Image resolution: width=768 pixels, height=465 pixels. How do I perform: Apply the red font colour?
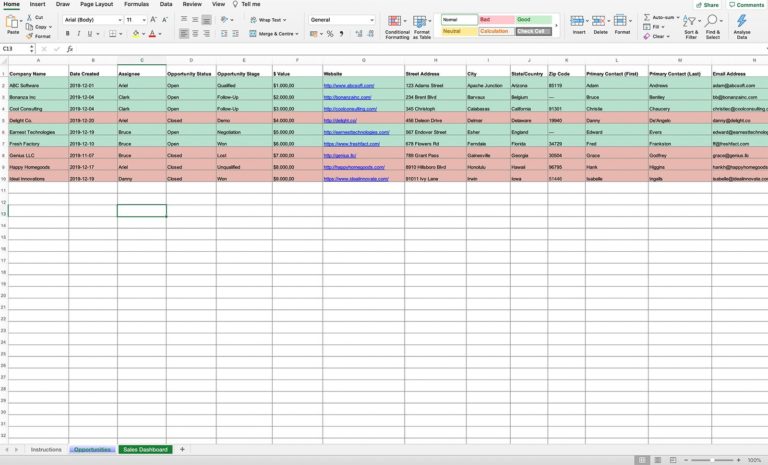tap(152, 34)
